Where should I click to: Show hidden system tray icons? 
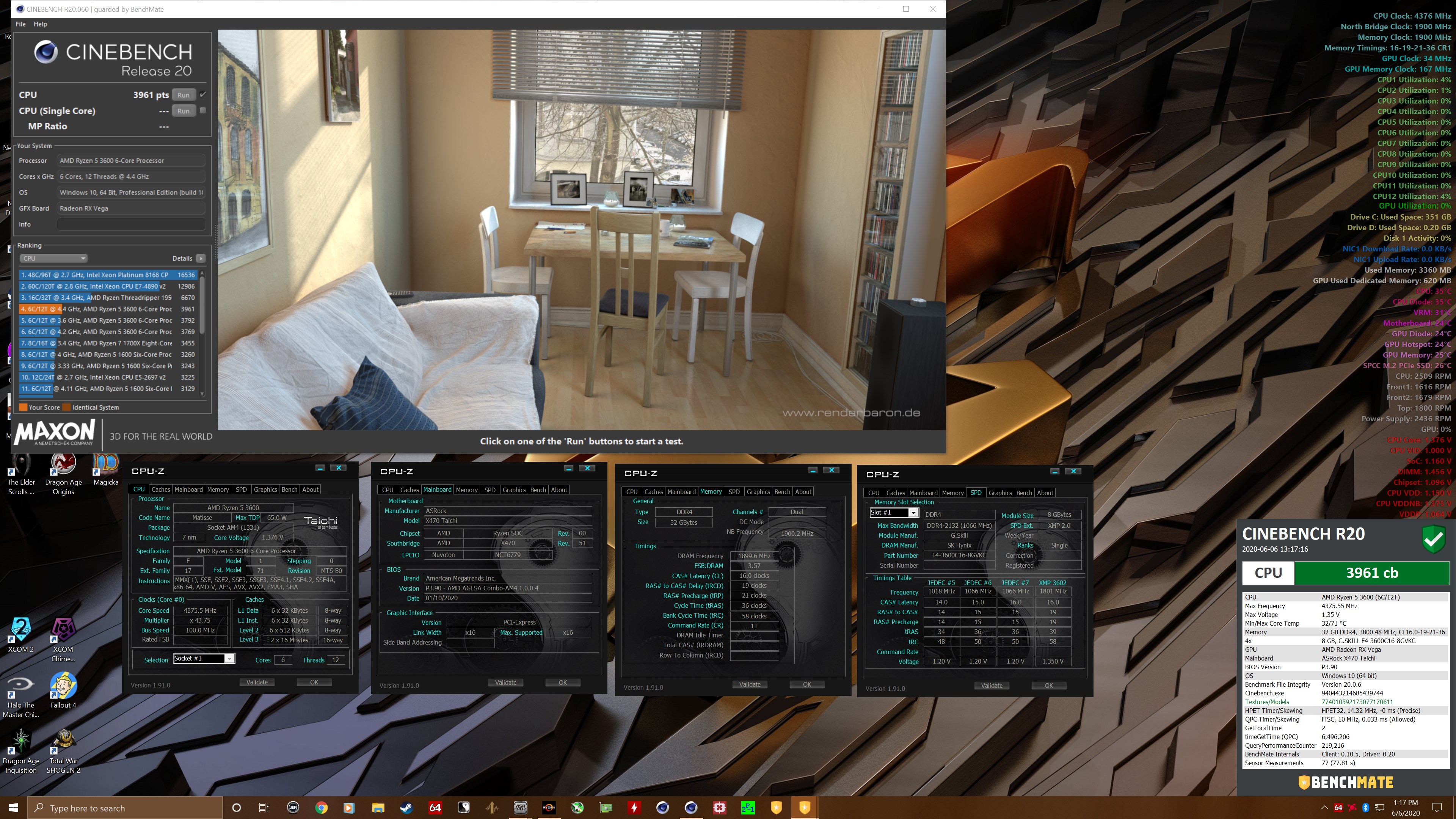[x=1324, y=808]
